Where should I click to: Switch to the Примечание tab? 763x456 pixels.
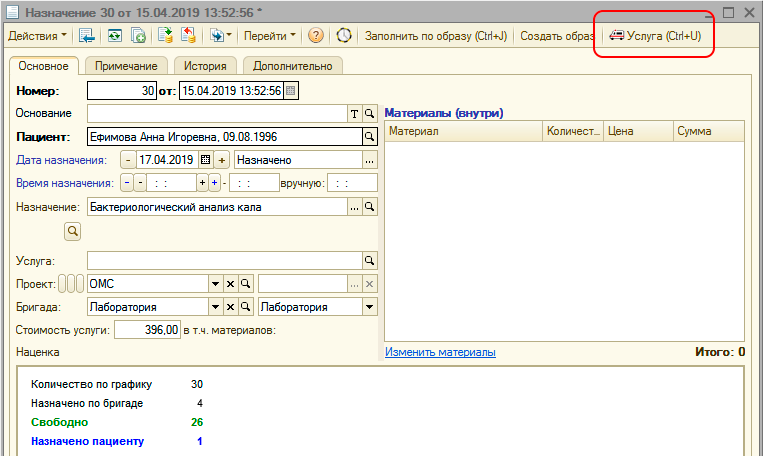click(126, 66)
